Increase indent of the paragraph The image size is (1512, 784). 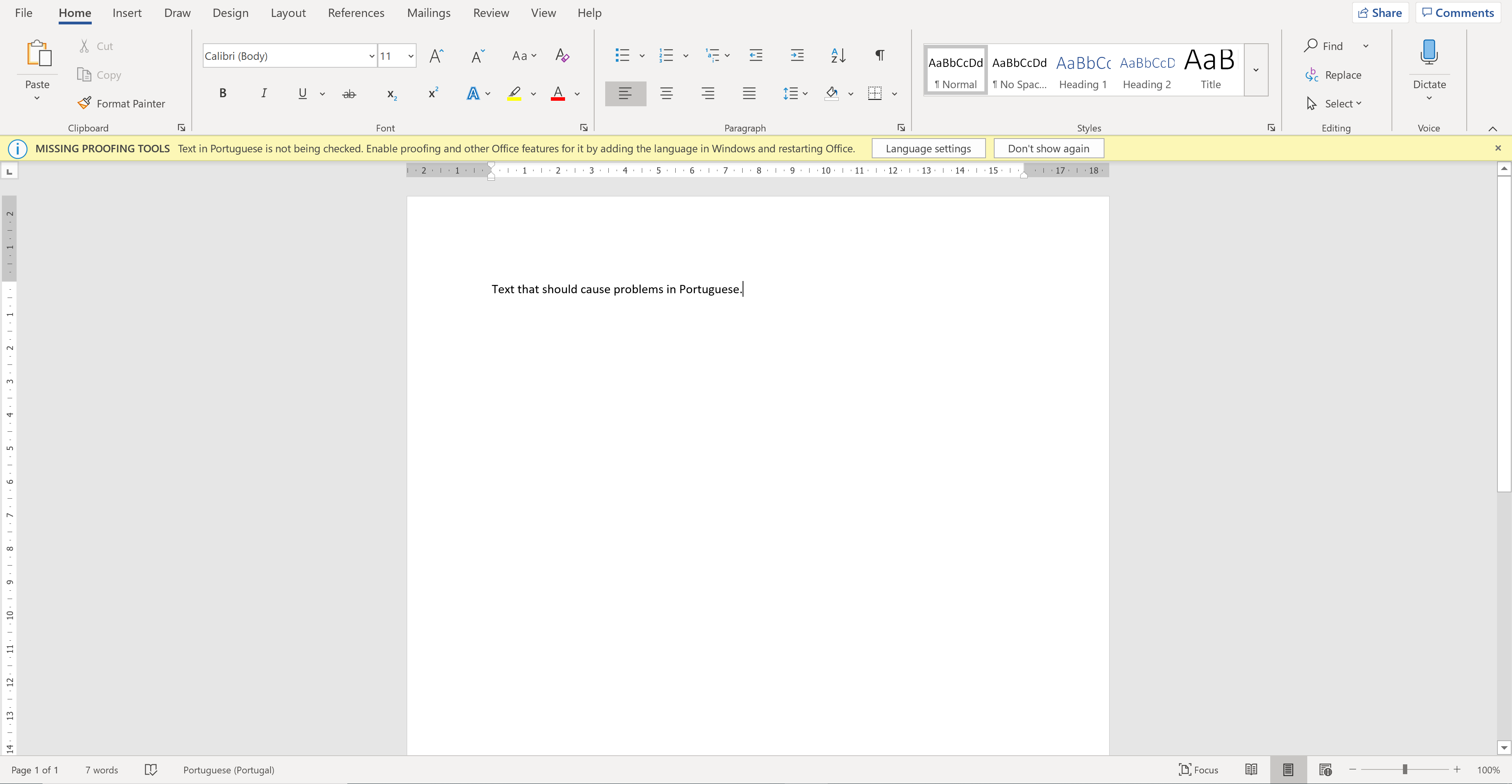tap(797, 56)
